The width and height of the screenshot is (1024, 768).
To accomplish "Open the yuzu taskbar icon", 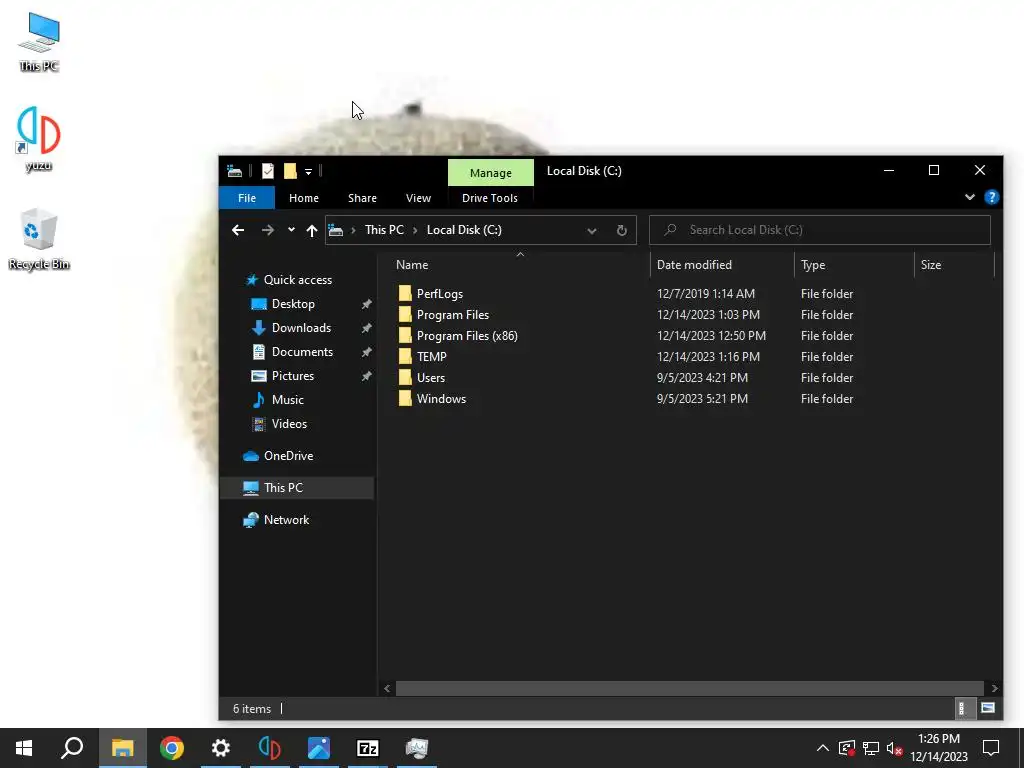I will coord(270,748).
